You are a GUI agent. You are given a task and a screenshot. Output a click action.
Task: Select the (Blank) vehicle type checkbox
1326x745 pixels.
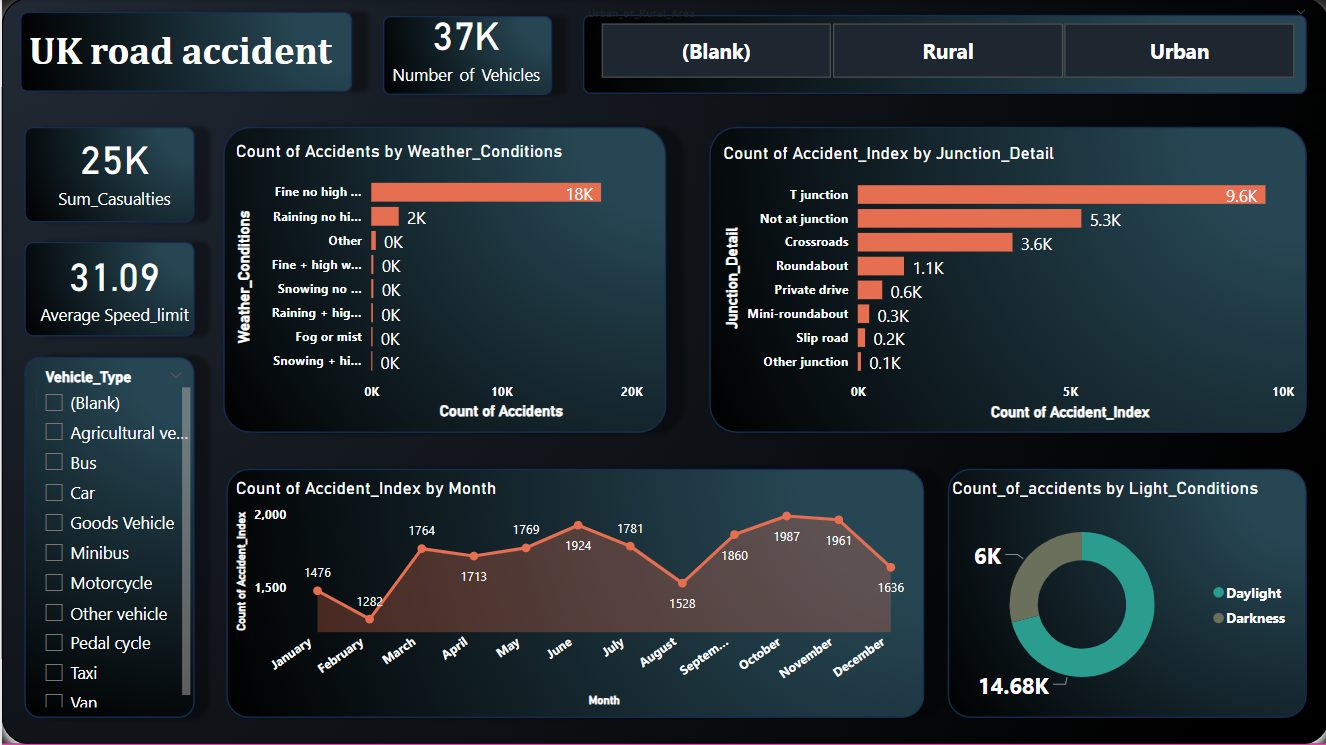pyautogui.click(x=53, y=402)
